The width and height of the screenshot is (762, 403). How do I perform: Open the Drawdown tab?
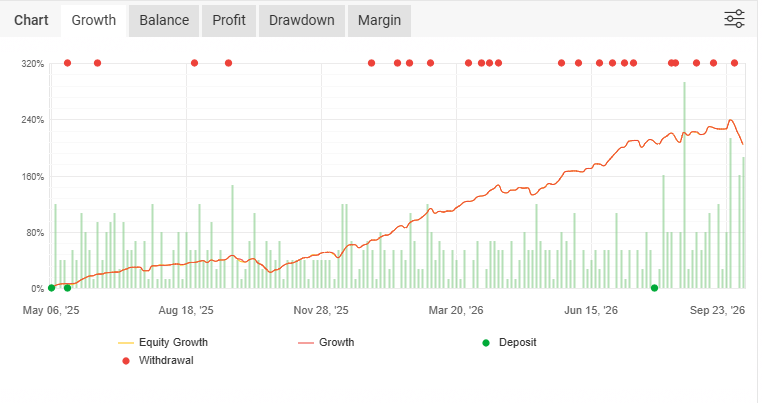click(x=302, y=20)
